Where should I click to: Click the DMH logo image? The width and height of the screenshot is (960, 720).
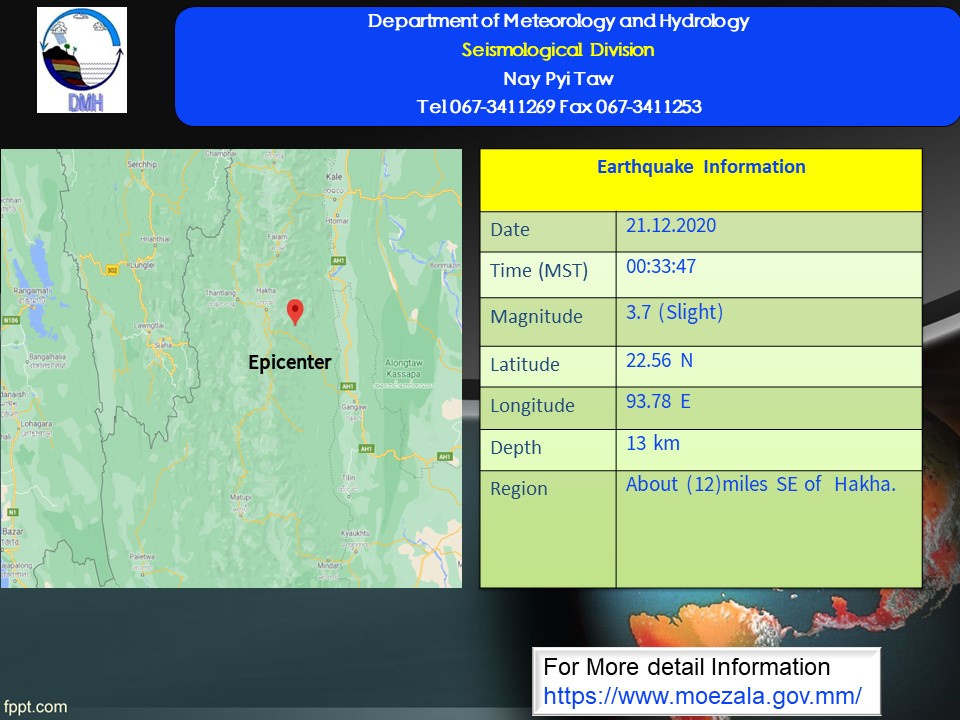[82, 60]
